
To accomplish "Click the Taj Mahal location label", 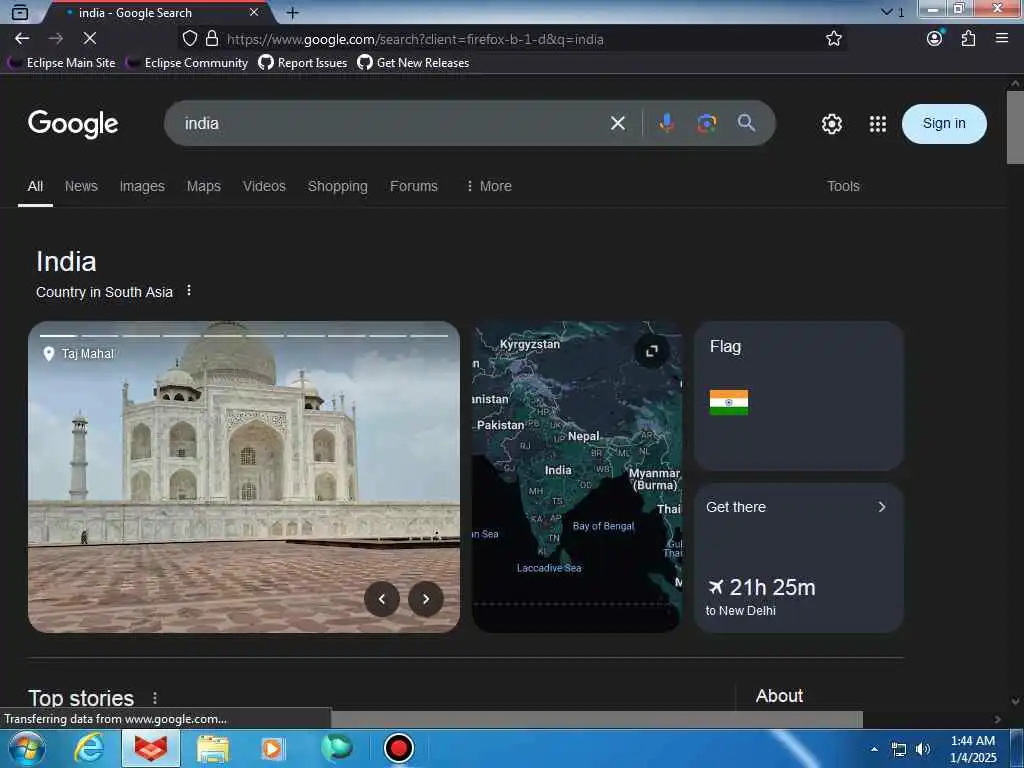I will tap(78, 353).
